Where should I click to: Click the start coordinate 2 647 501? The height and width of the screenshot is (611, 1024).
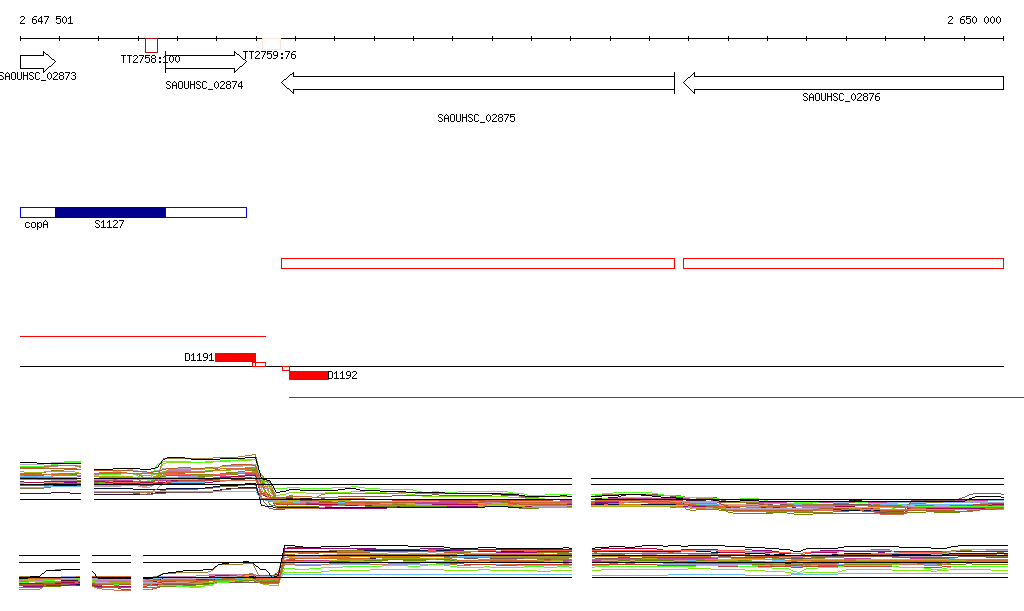[46, 20]
